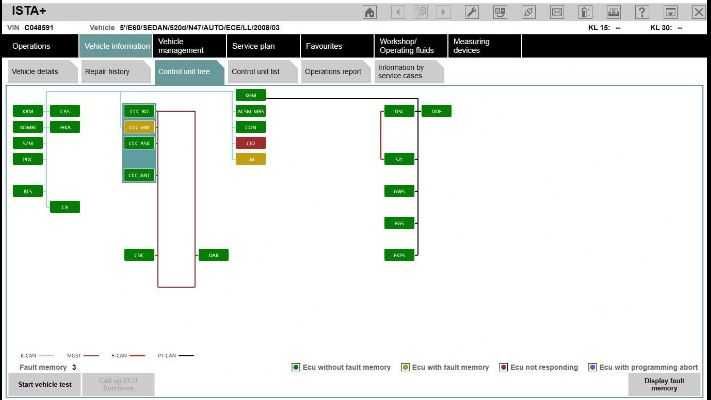
Task: Select the Control unit tree tab
Action: [x=190, y=72]
